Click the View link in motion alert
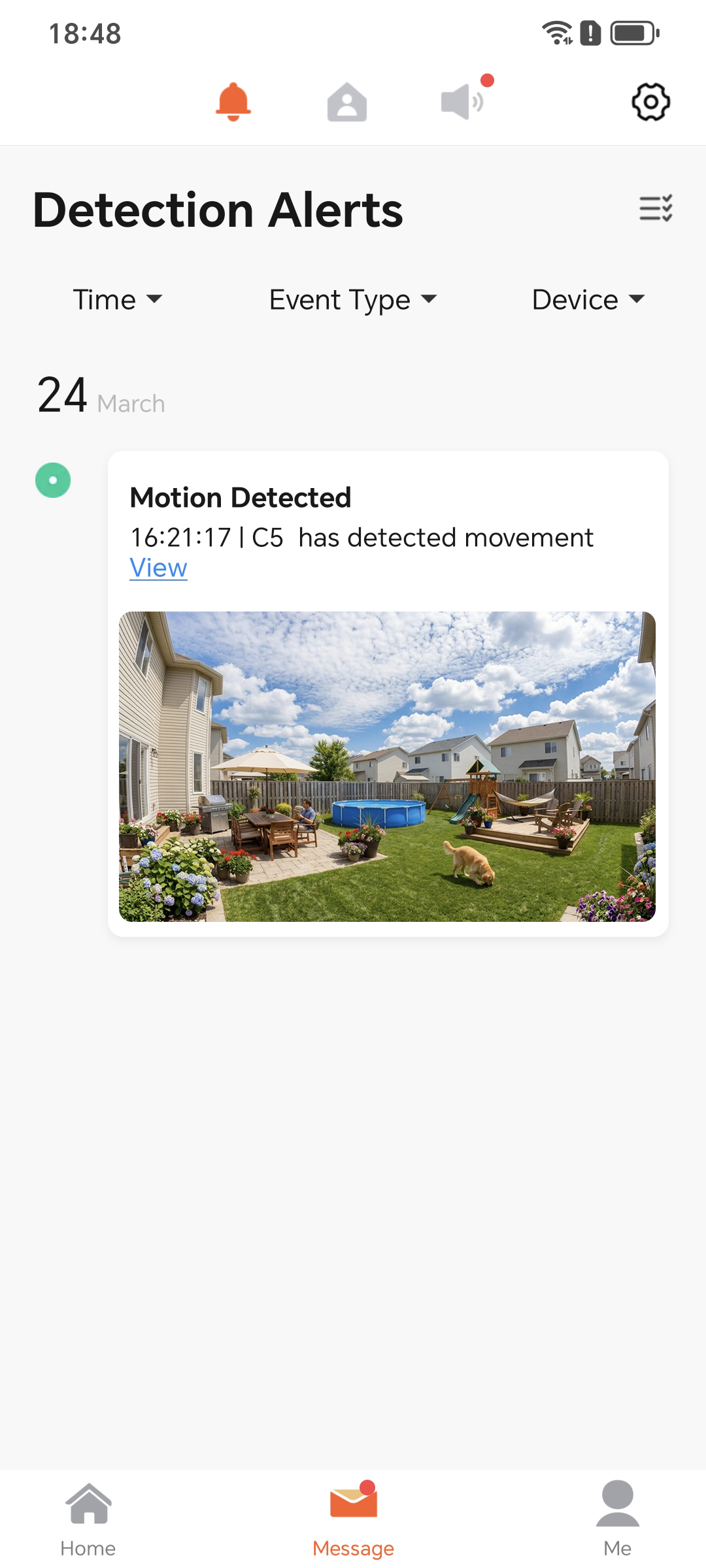Screen dimensions: 706x1568 point(158,568)
